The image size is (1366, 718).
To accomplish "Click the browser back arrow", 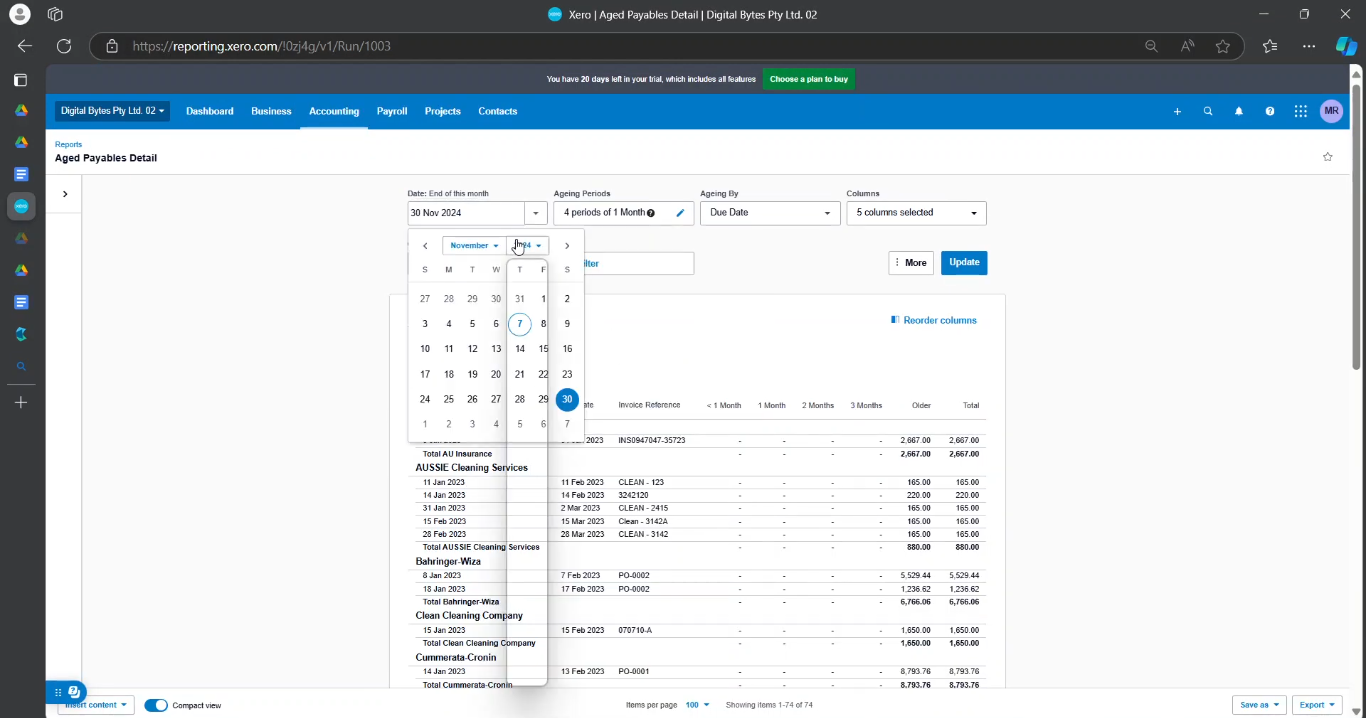I will coord(25,46).
